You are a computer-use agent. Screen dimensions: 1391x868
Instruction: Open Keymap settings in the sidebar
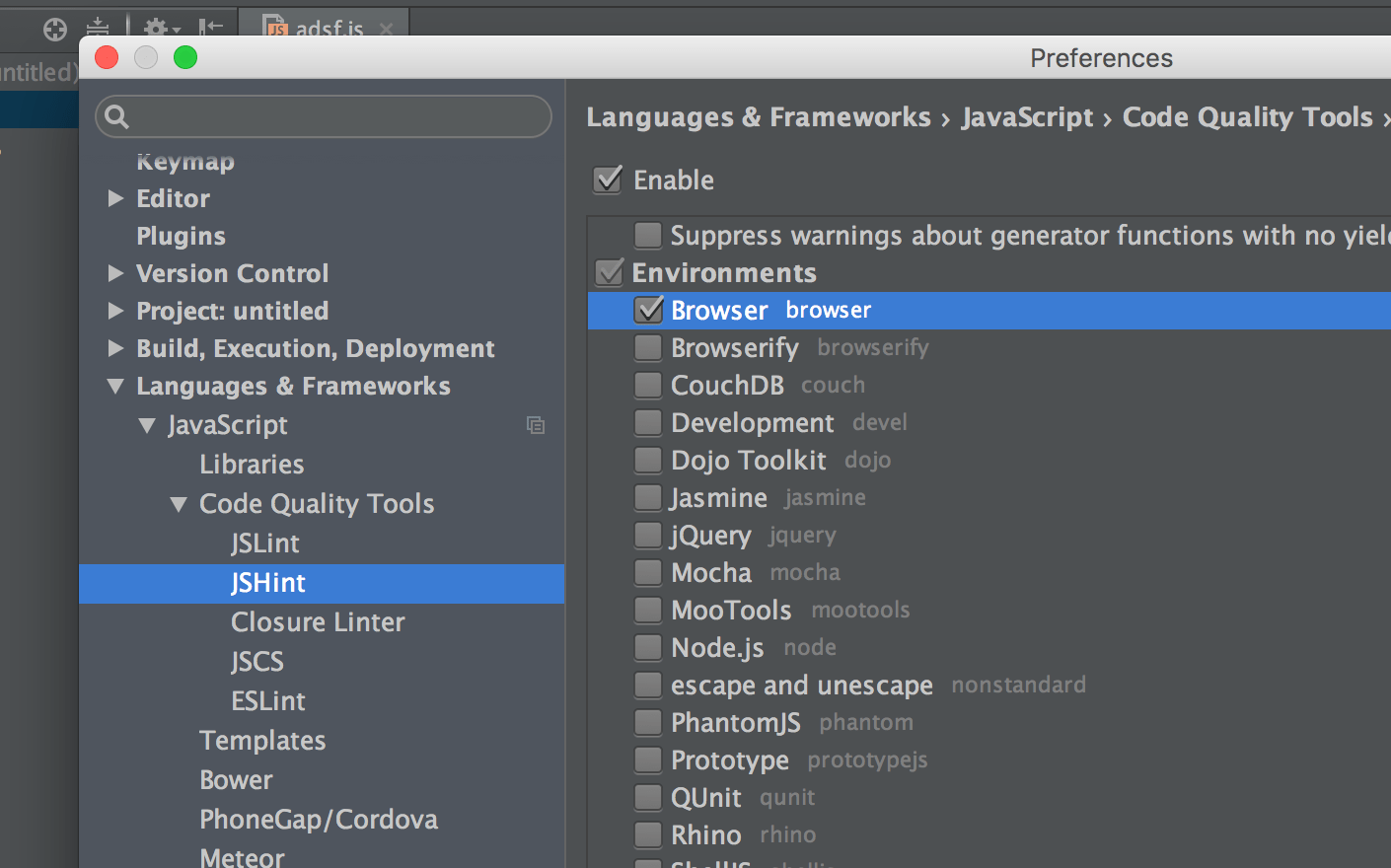pyautogui.click(x=185, y=161)
